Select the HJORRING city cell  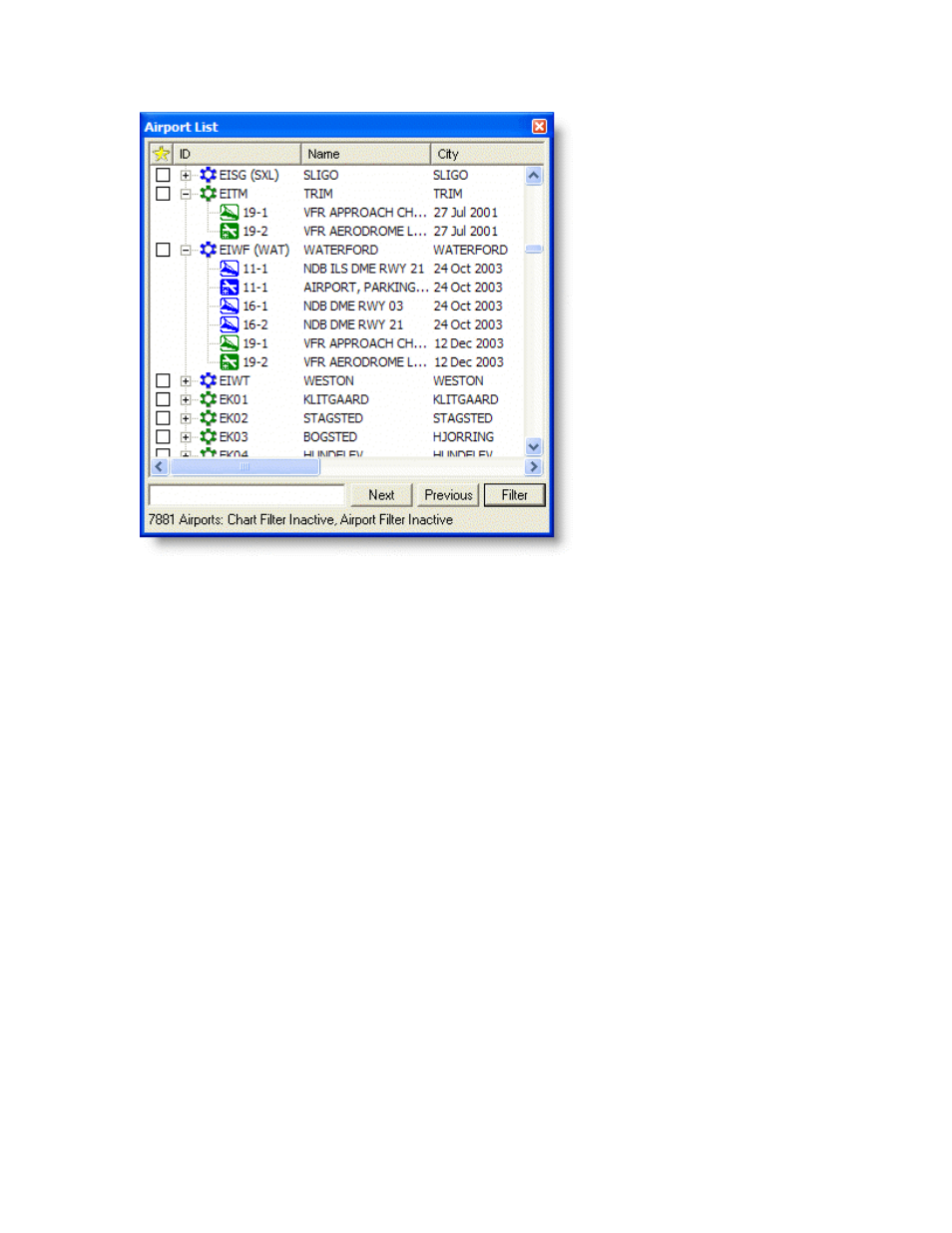[463, 436]
